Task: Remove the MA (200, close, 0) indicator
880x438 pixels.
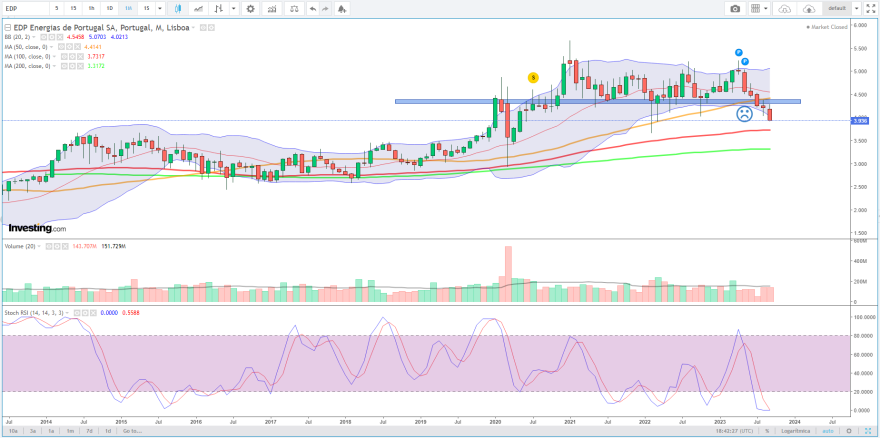Action: (80, 66)
